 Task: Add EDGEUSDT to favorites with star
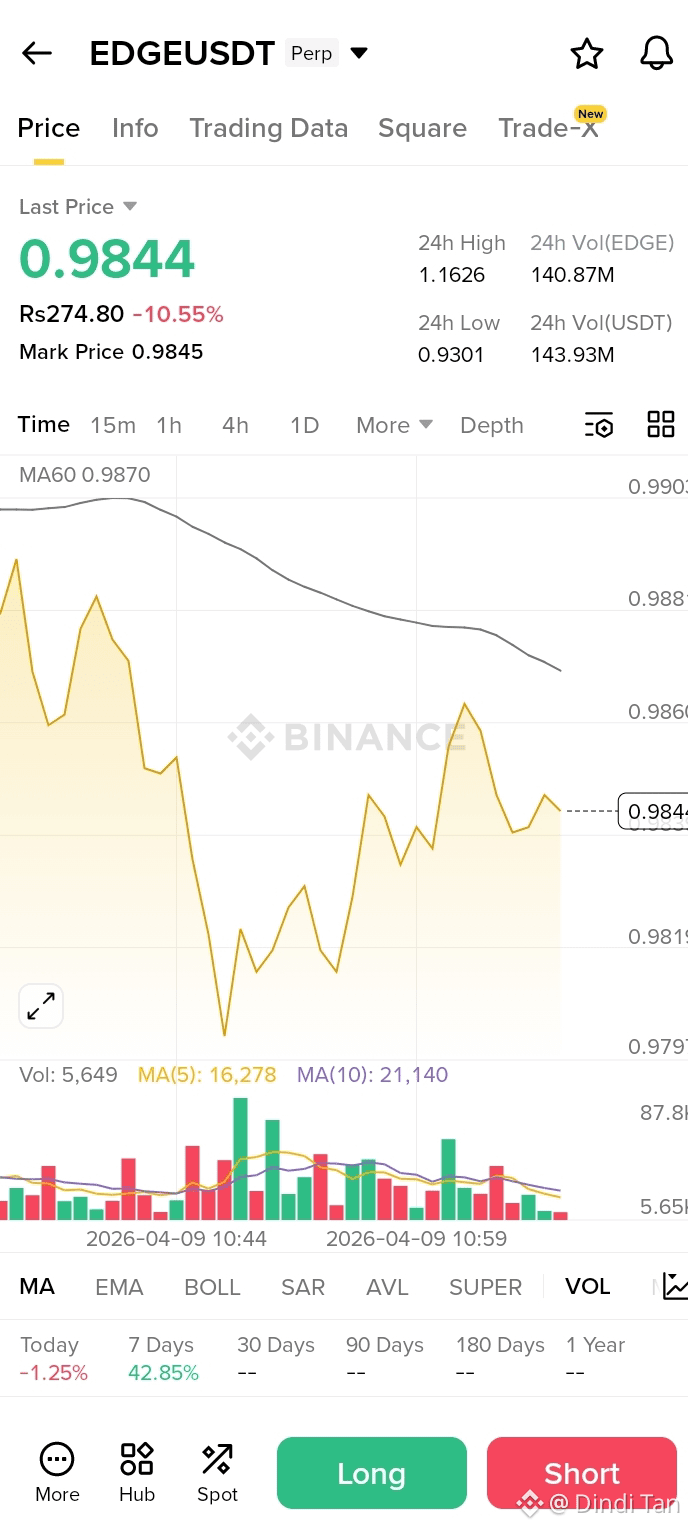click(587, 53)
